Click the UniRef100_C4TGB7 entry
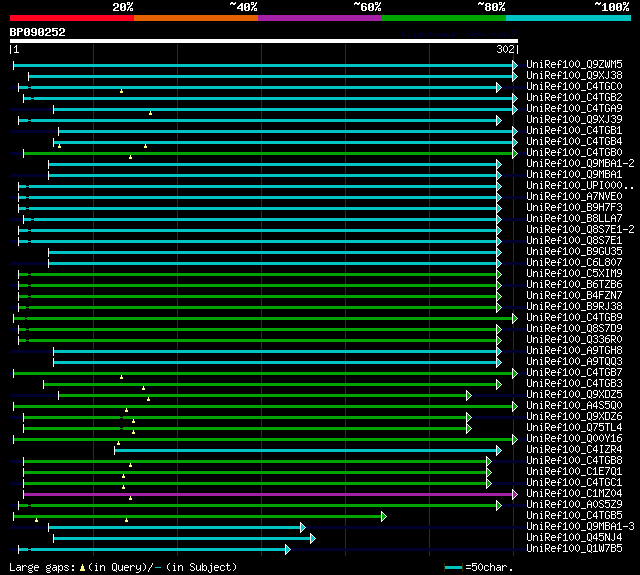The width and height of the screenshot is (640, 575). click(574, 373)
